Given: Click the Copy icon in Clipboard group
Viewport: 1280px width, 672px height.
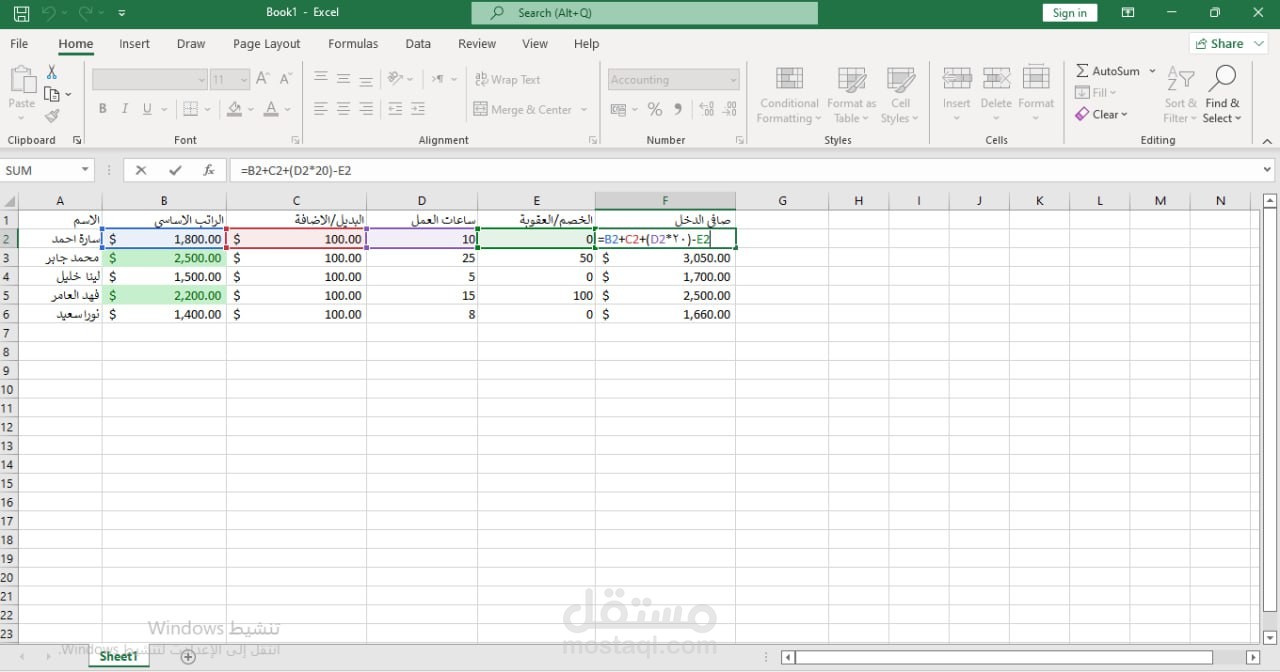Looking at the screenshot, I should (x=51, y=94).
